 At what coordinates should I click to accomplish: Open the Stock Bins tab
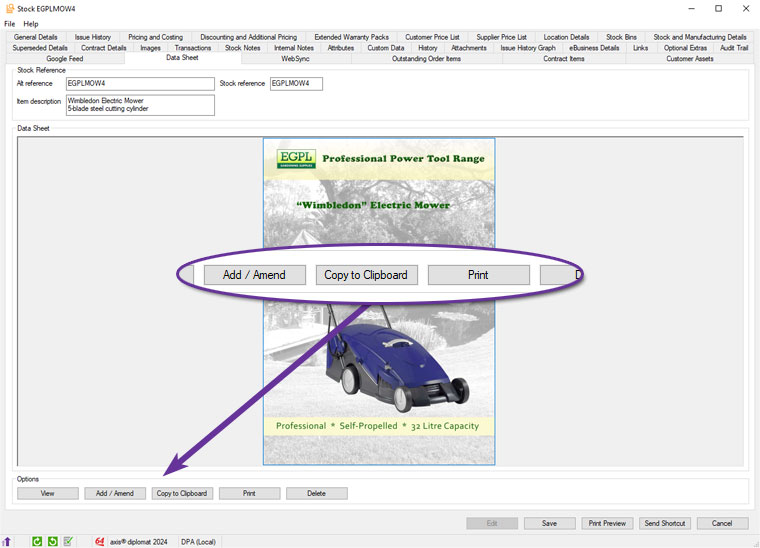coord(621,37)
